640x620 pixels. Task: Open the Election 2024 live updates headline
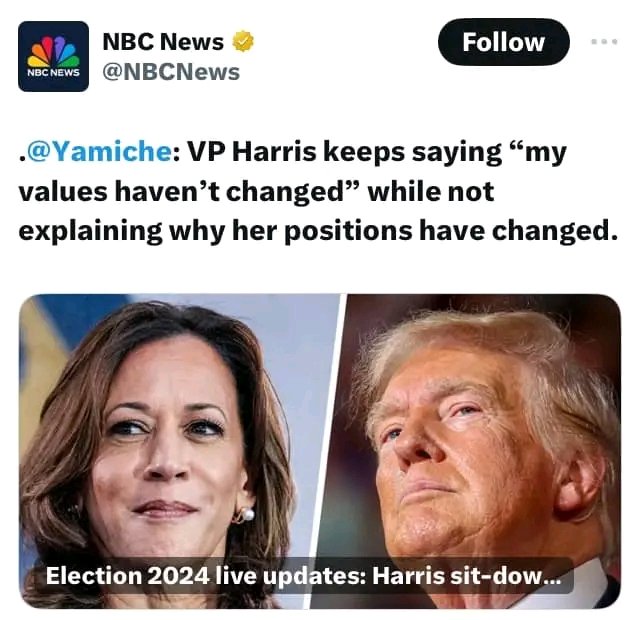(303, 576)
